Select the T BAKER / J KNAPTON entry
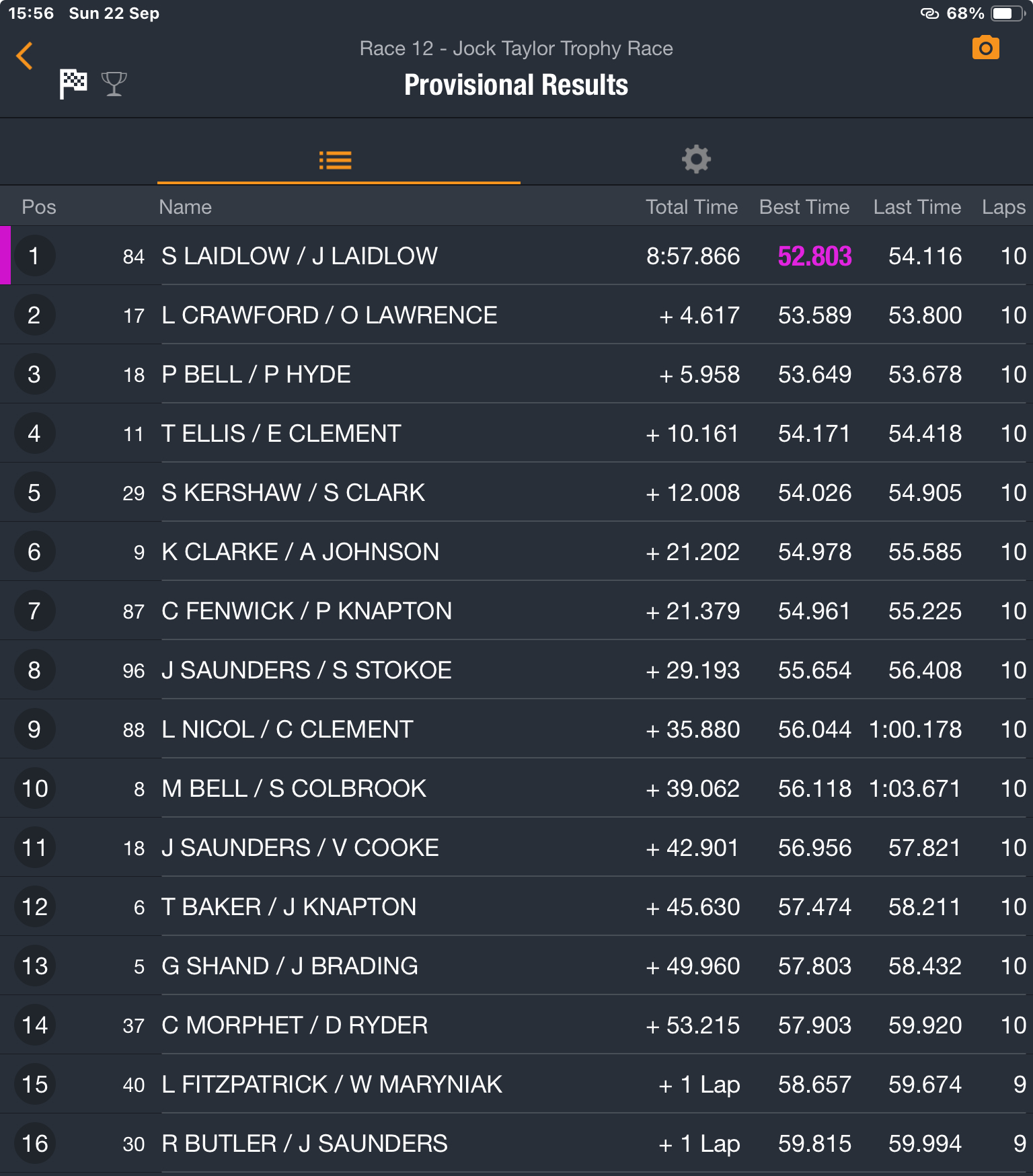The image size is (1033, 1176). 516,906
